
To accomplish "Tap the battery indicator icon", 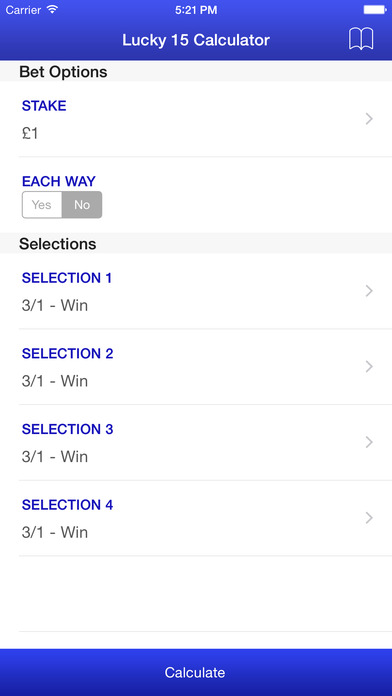I will pos(375,9).
